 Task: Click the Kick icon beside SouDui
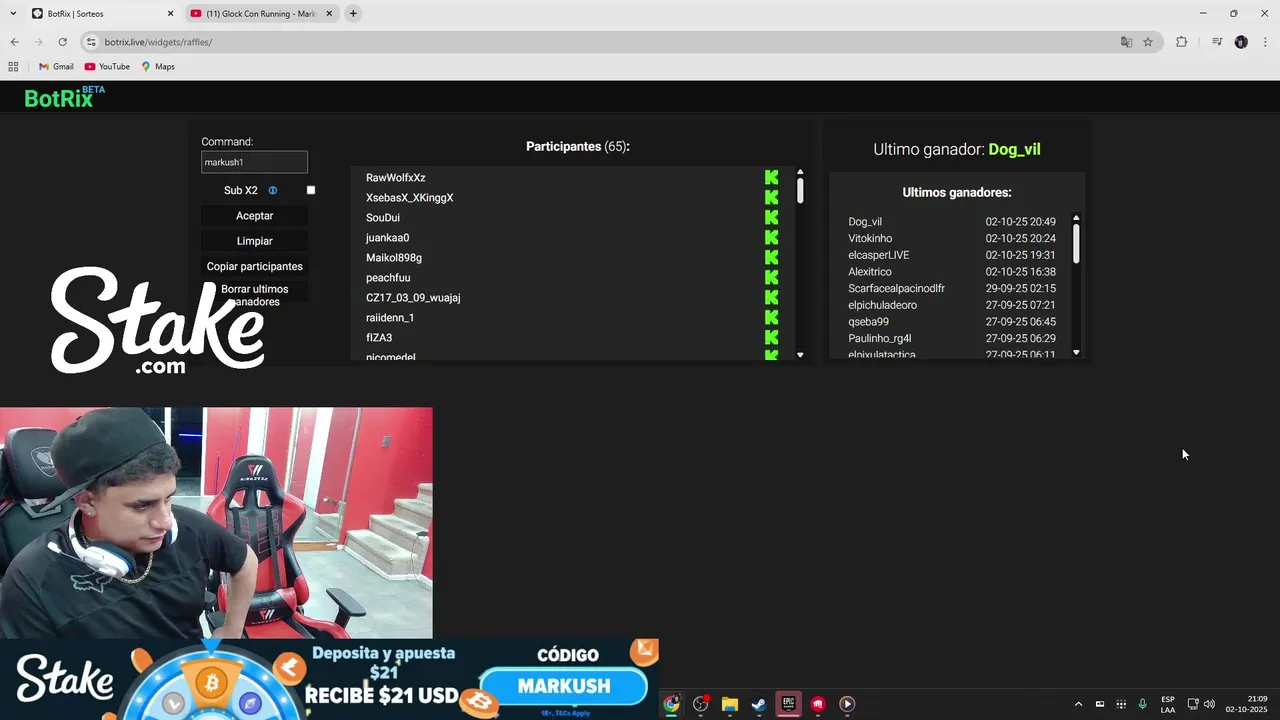771,217
